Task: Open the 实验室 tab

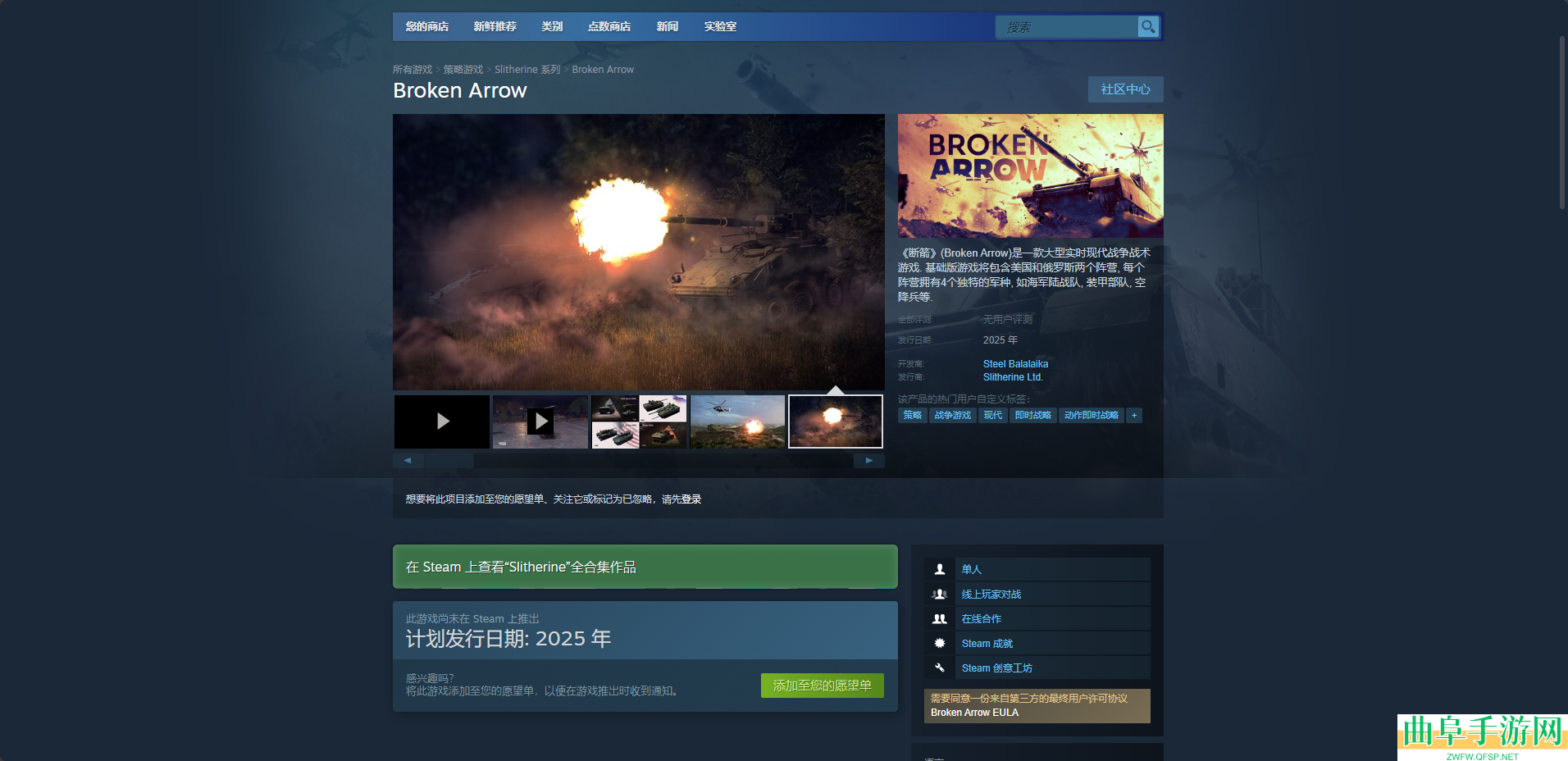Action: coord(720,26)
